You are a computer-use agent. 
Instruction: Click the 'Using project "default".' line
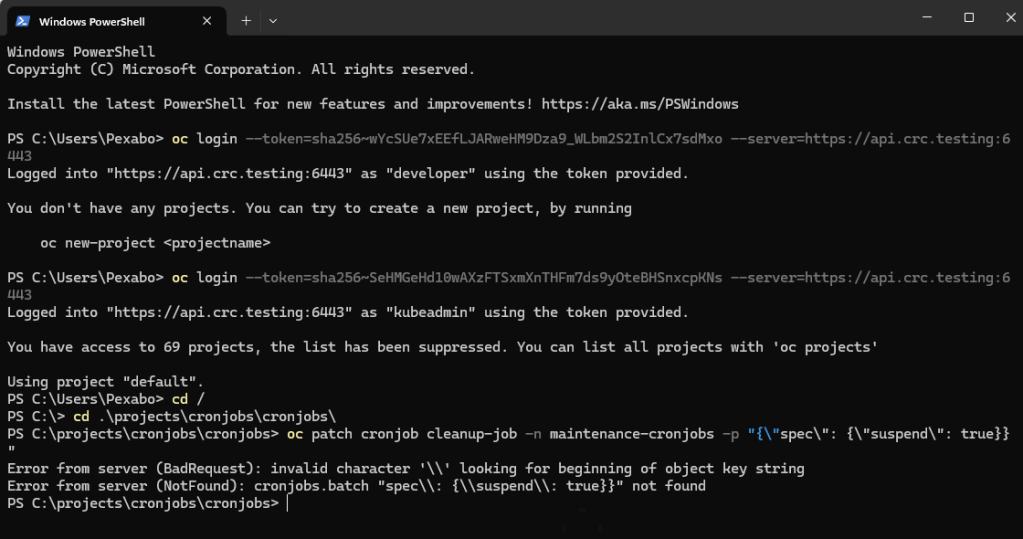point(106,382)
